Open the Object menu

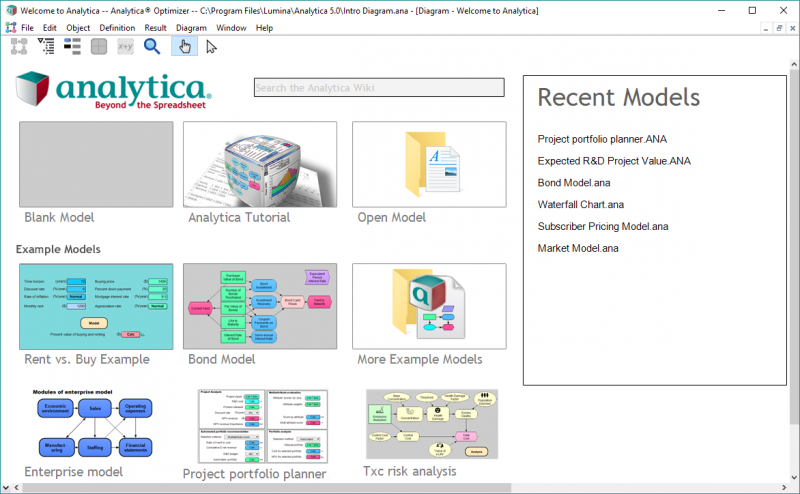click(x=78, y=28)
